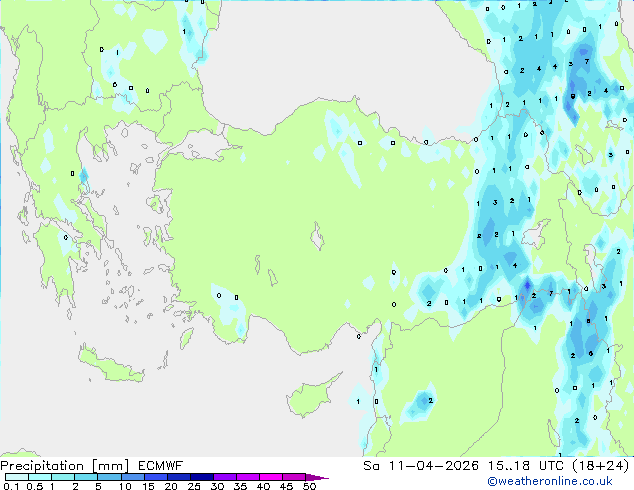Click the 1–2 mm legend color swatch
Viewport: 634px width, 490px height.
click(63, 477)
